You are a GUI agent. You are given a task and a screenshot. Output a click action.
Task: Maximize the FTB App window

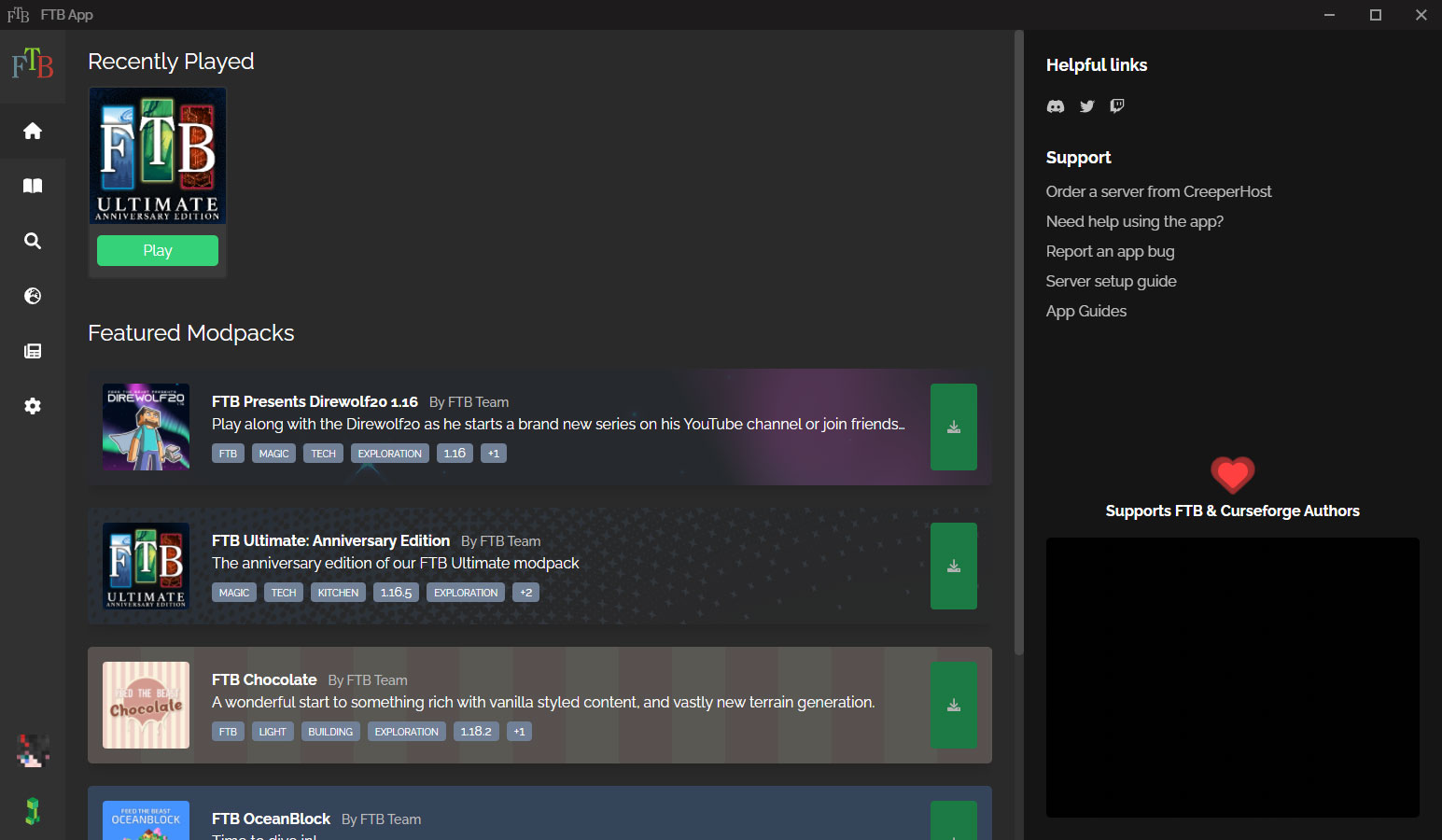(x=1376, y=15)
